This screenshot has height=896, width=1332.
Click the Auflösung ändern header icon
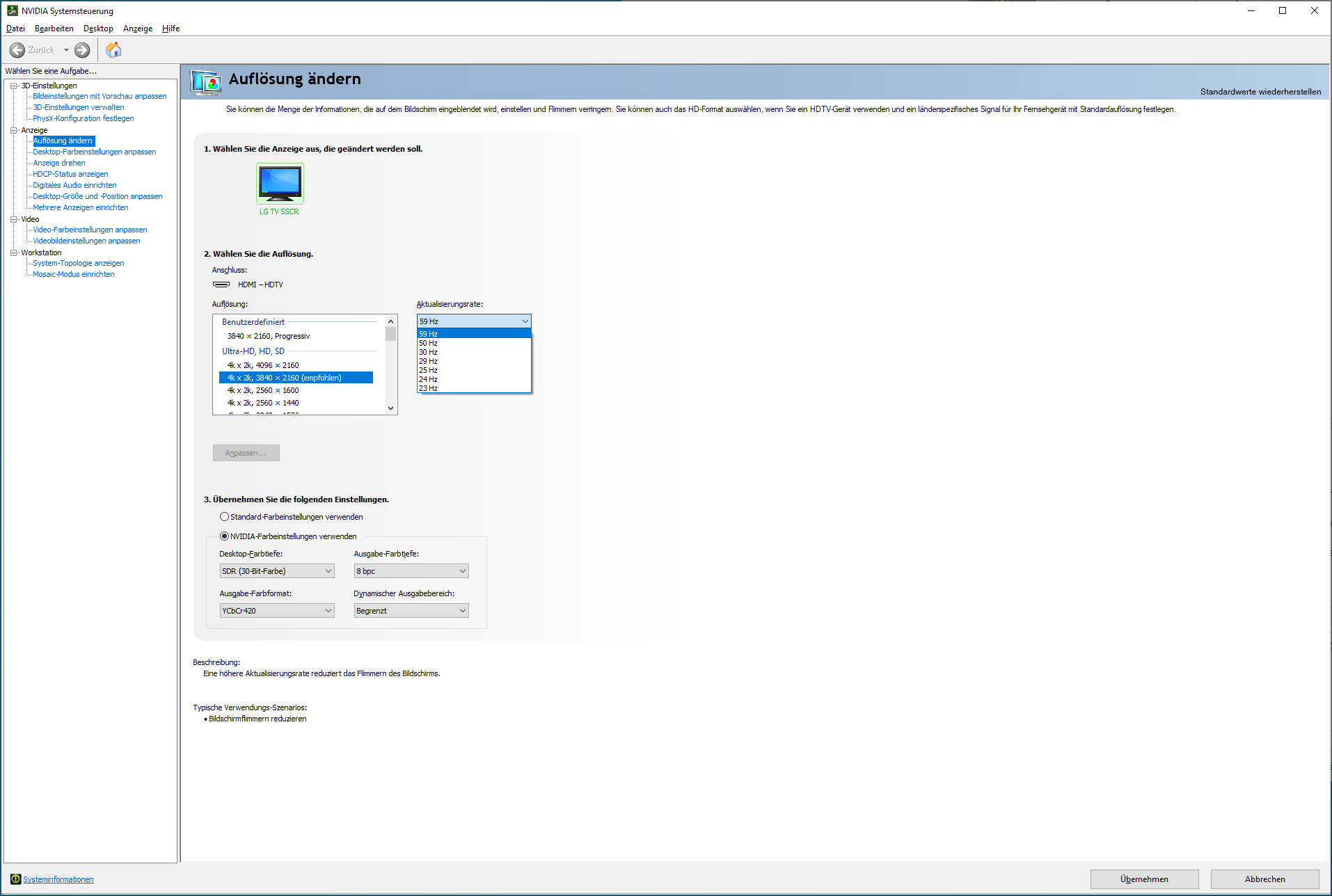point(206,81)
